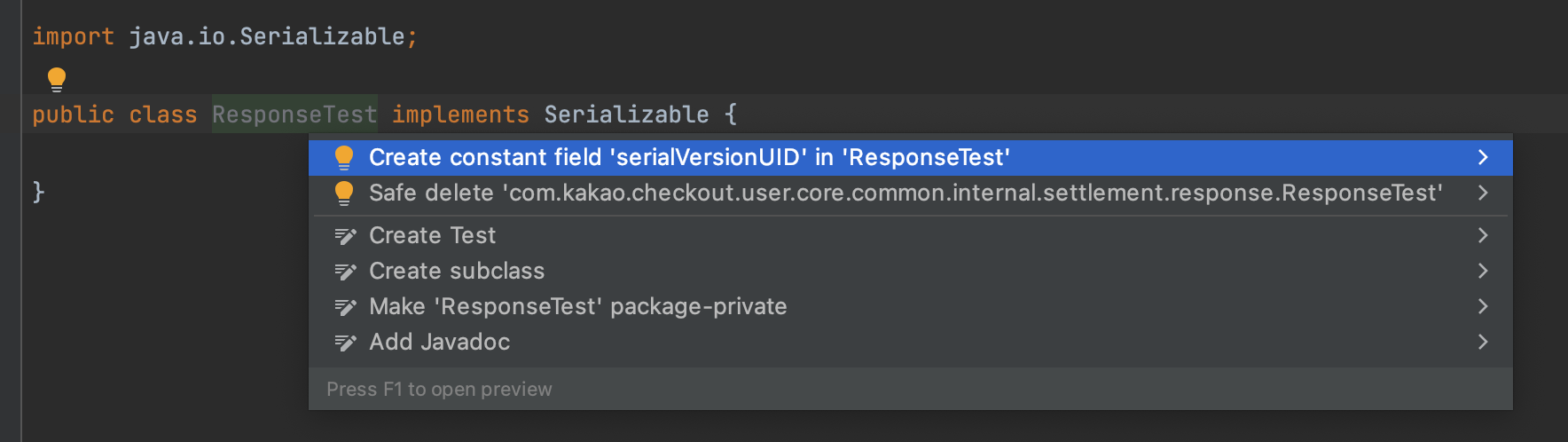Image resolution: width=1568 pixels, height=442 pixels.
Task: Click the java.io.Serializable import statement
Action: point(266,36)
